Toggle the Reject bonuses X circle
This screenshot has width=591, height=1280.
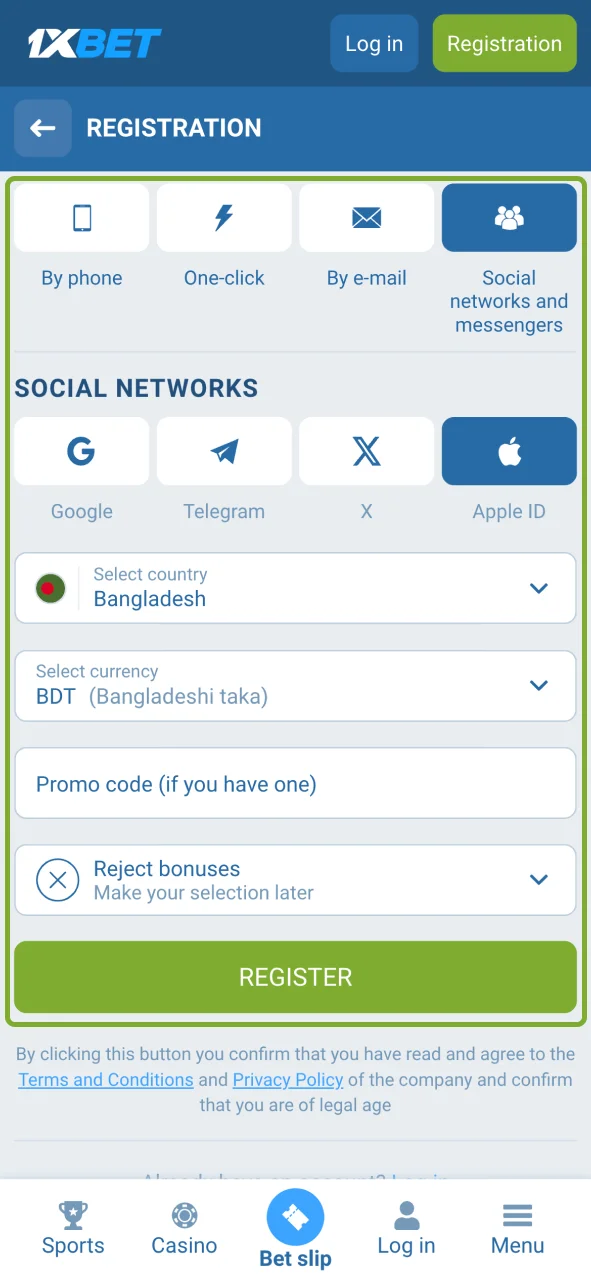coord(58,880)
